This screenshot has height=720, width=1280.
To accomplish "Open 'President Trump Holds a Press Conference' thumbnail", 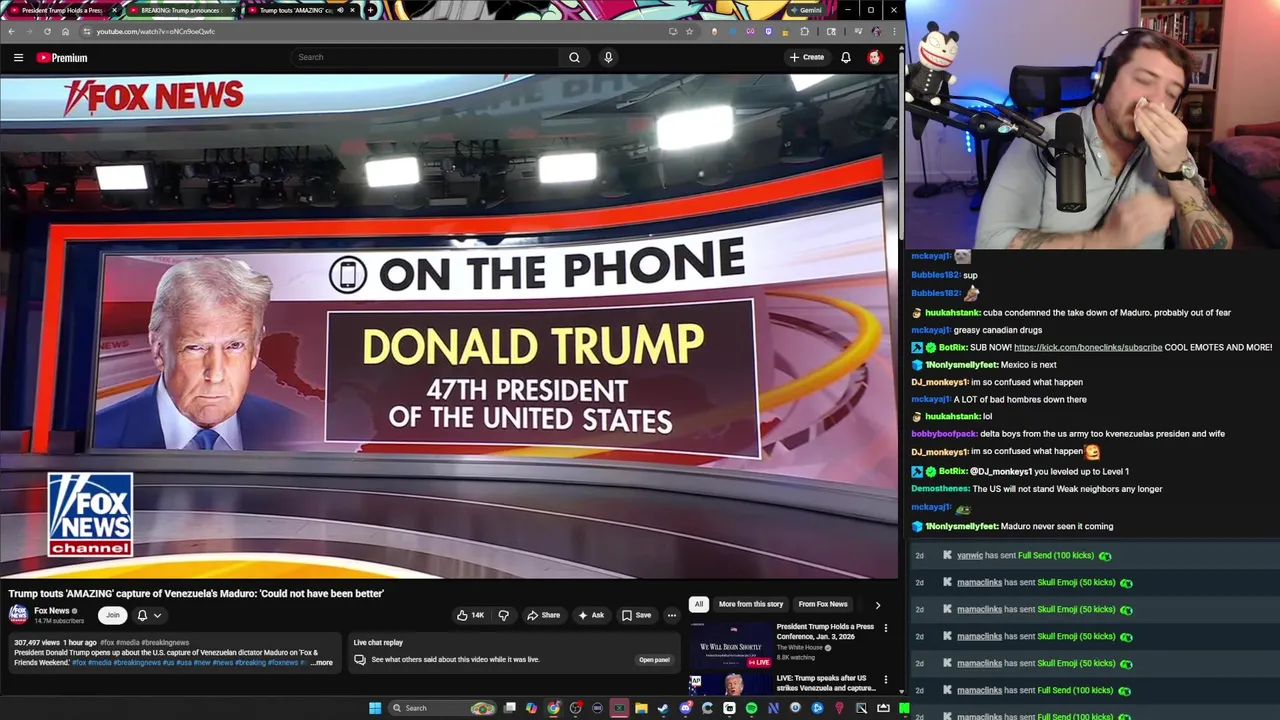I will (x=731, y=646).
